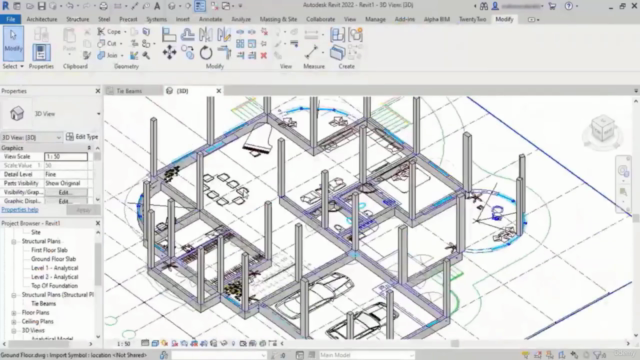Click the Cut geometry tool
This screenshot has height=360, width=640.
click(107, 43)
